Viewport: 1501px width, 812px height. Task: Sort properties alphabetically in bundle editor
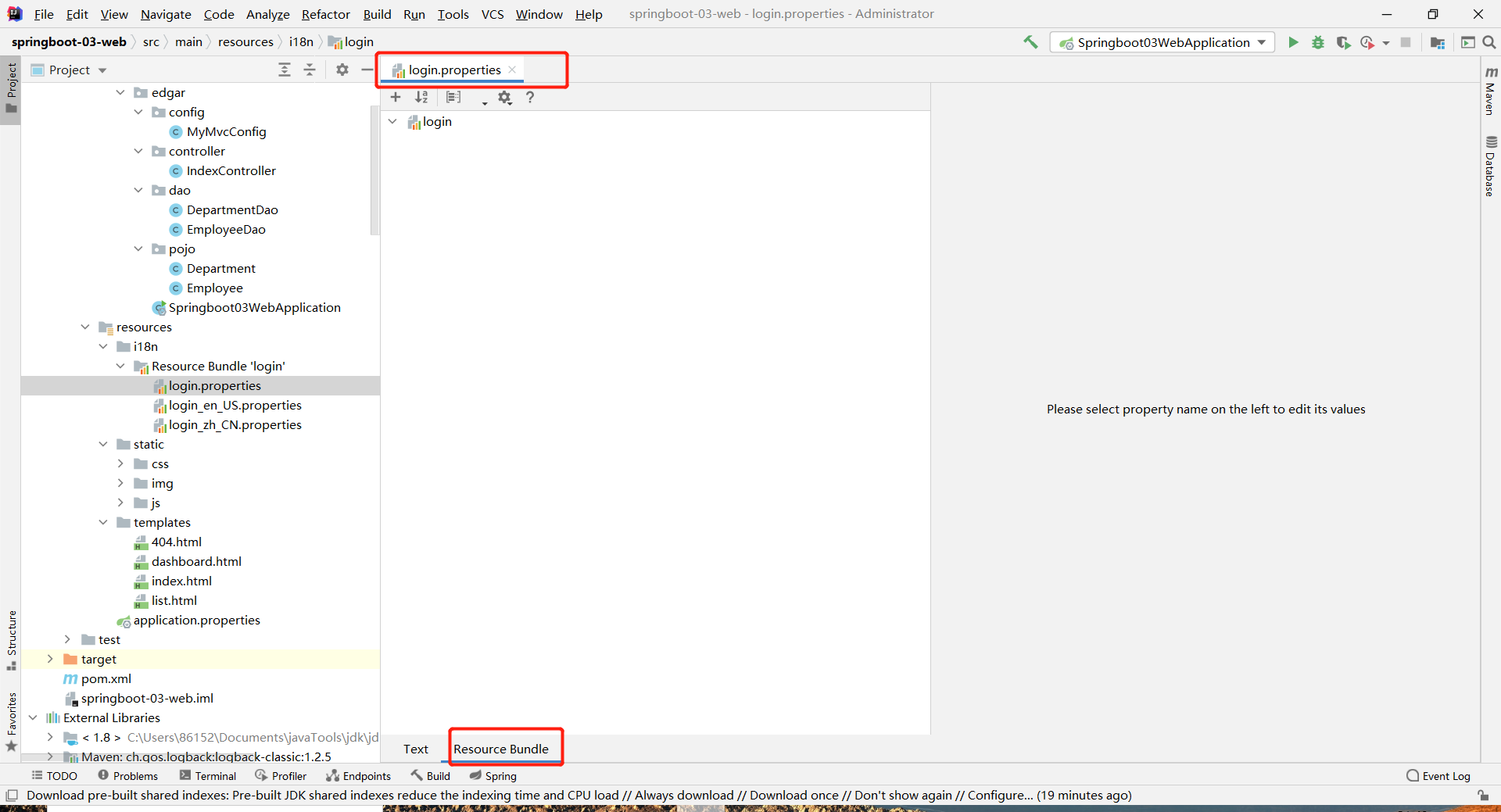pyautogui.click(x=421, y=98)
